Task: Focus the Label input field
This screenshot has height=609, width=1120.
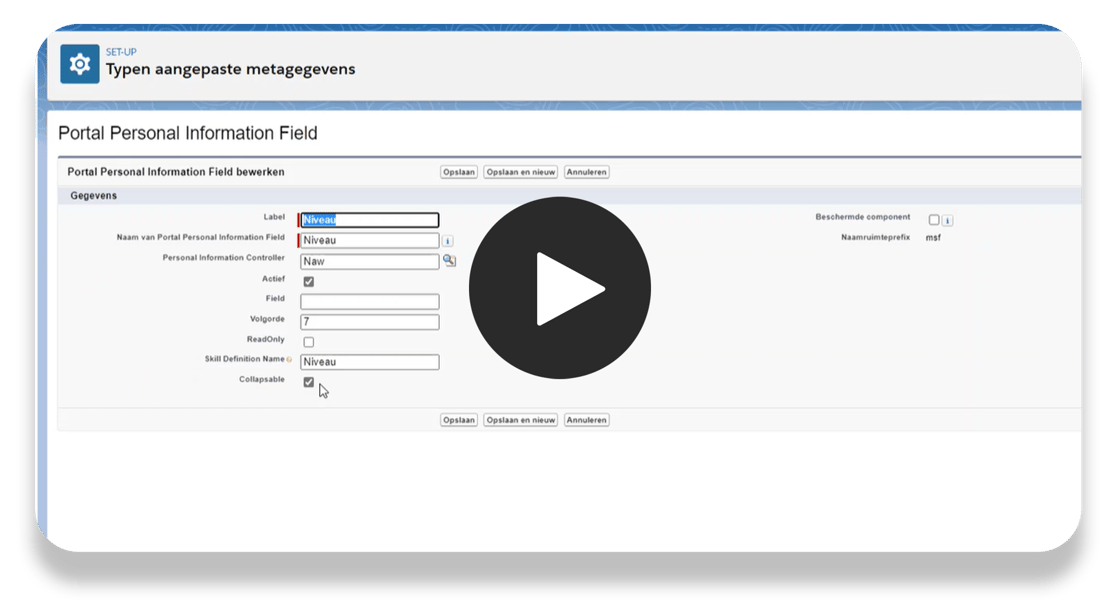Action: (x=369, y=220)
